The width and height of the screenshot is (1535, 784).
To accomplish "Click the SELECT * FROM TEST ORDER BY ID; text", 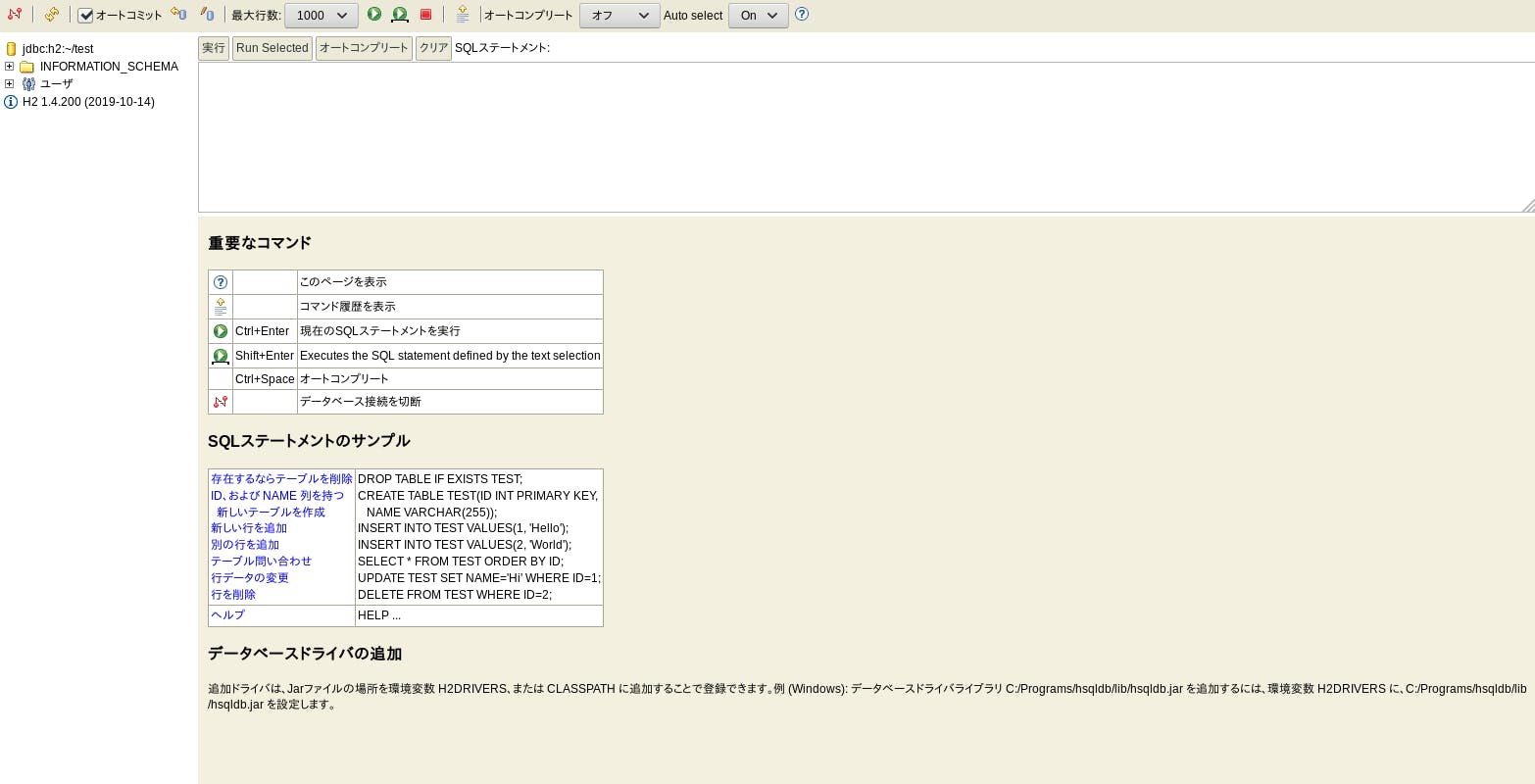I will [461, 562].
